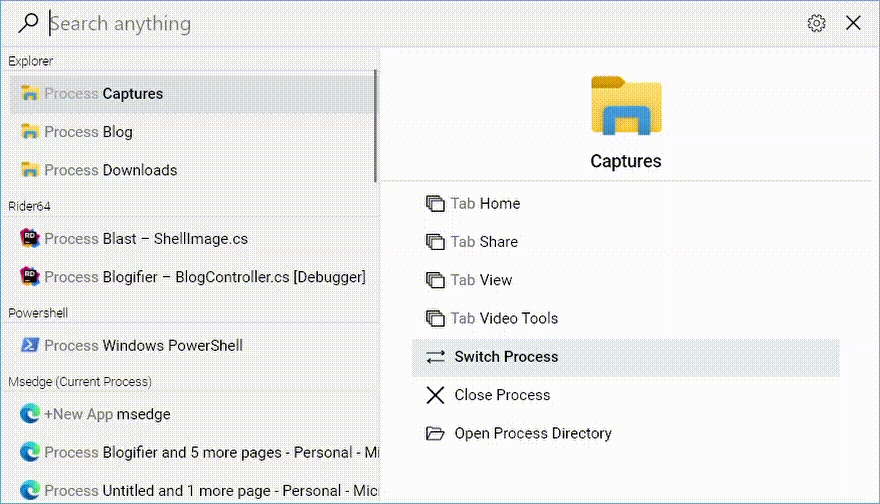Click the swap arrows icon for Switch Process

[x=435, y=357]
